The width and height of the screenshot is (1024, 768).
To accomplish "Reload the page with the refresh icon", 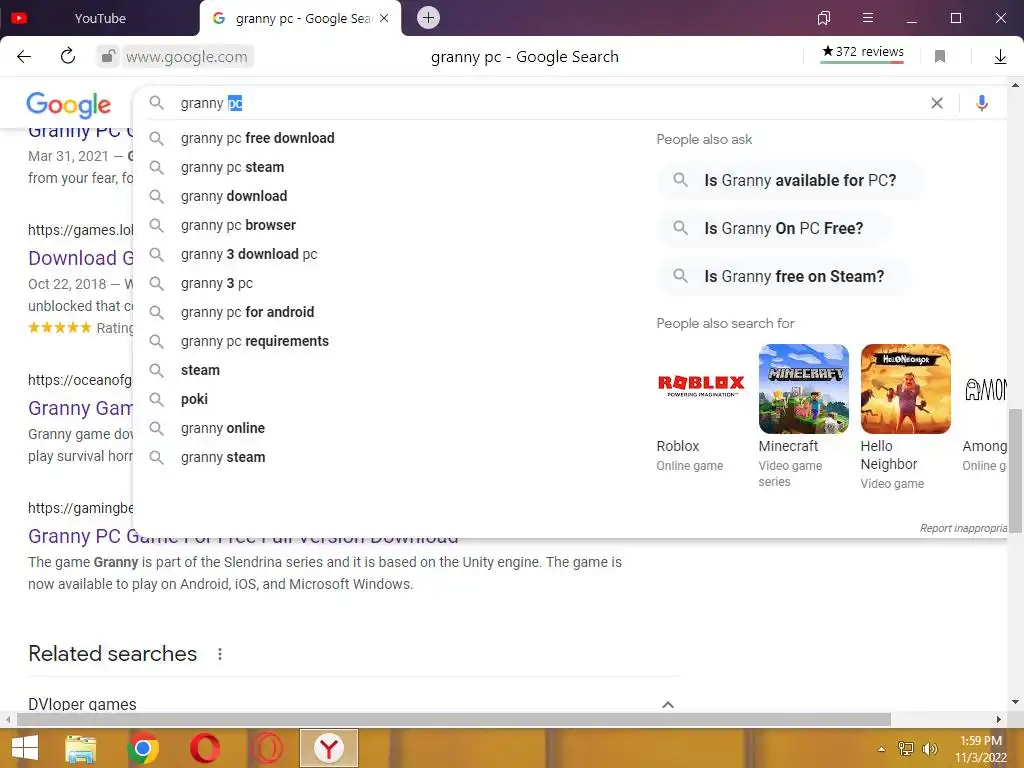I will point(67,56).
